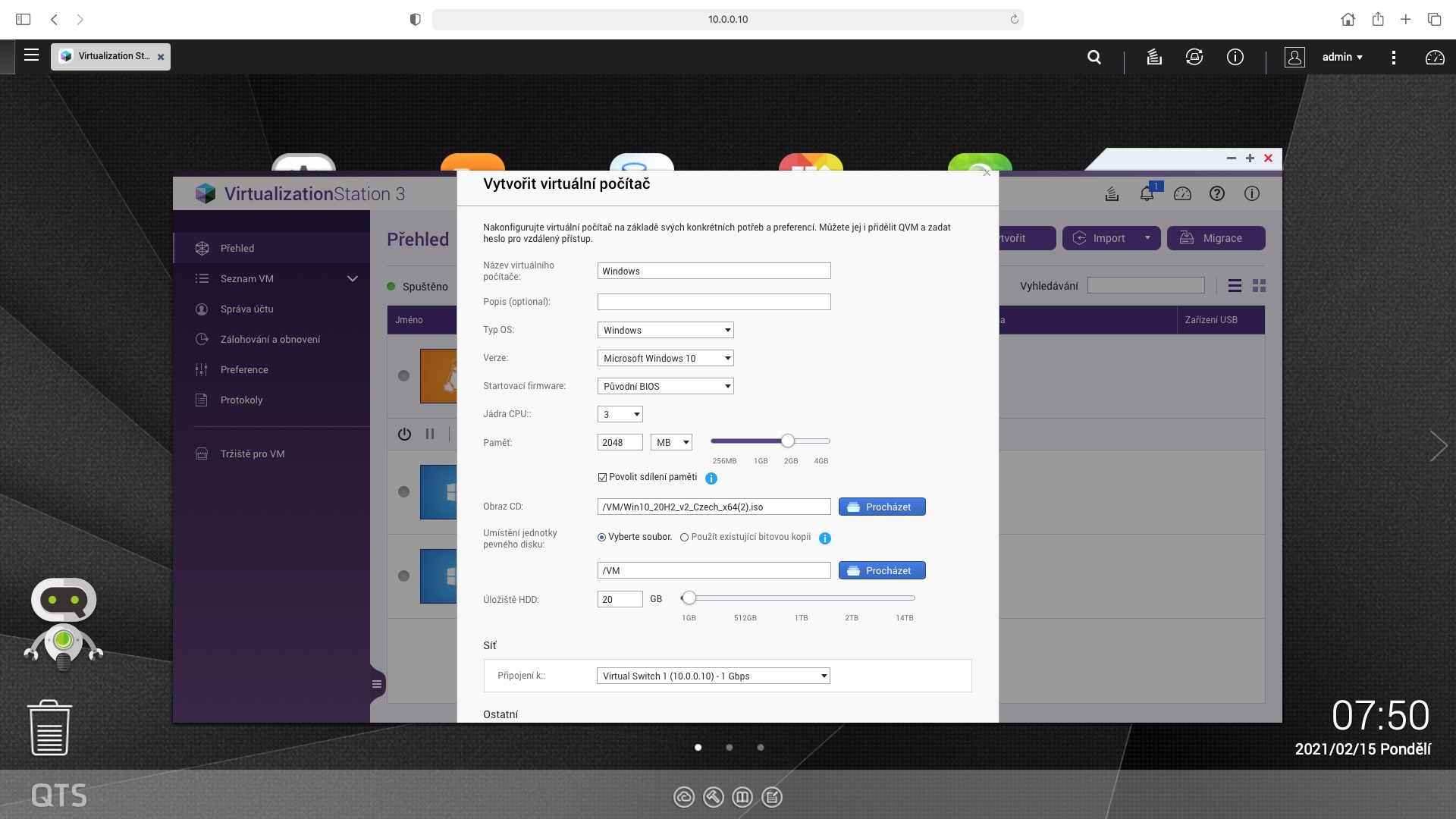Switch VM list to grid view
This screenshot has width=1456, height=819.
pyautogui.click(x=1259, y=286)
